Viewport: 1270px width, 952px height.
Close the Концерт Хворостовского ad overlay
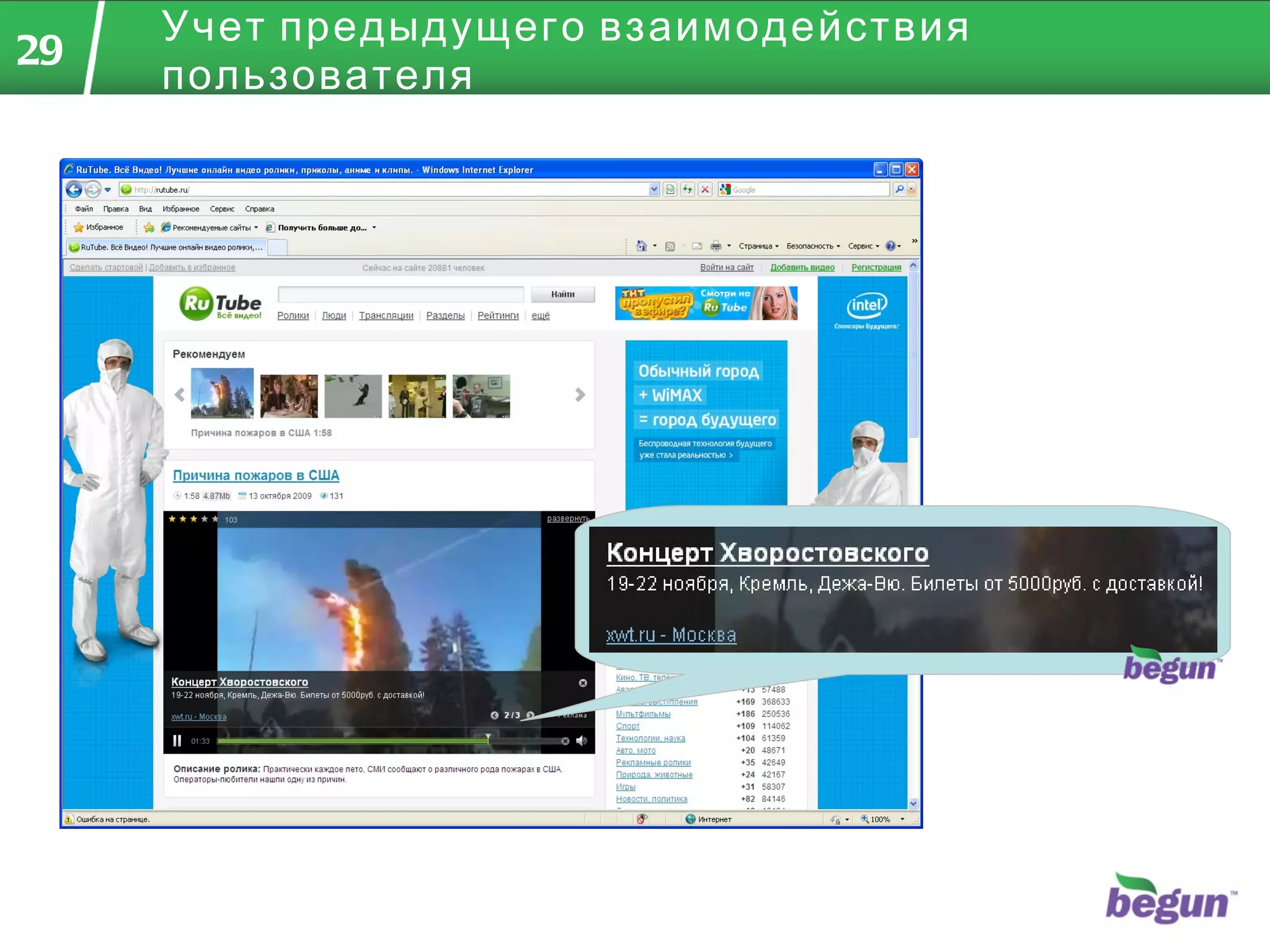click(583, 683)
